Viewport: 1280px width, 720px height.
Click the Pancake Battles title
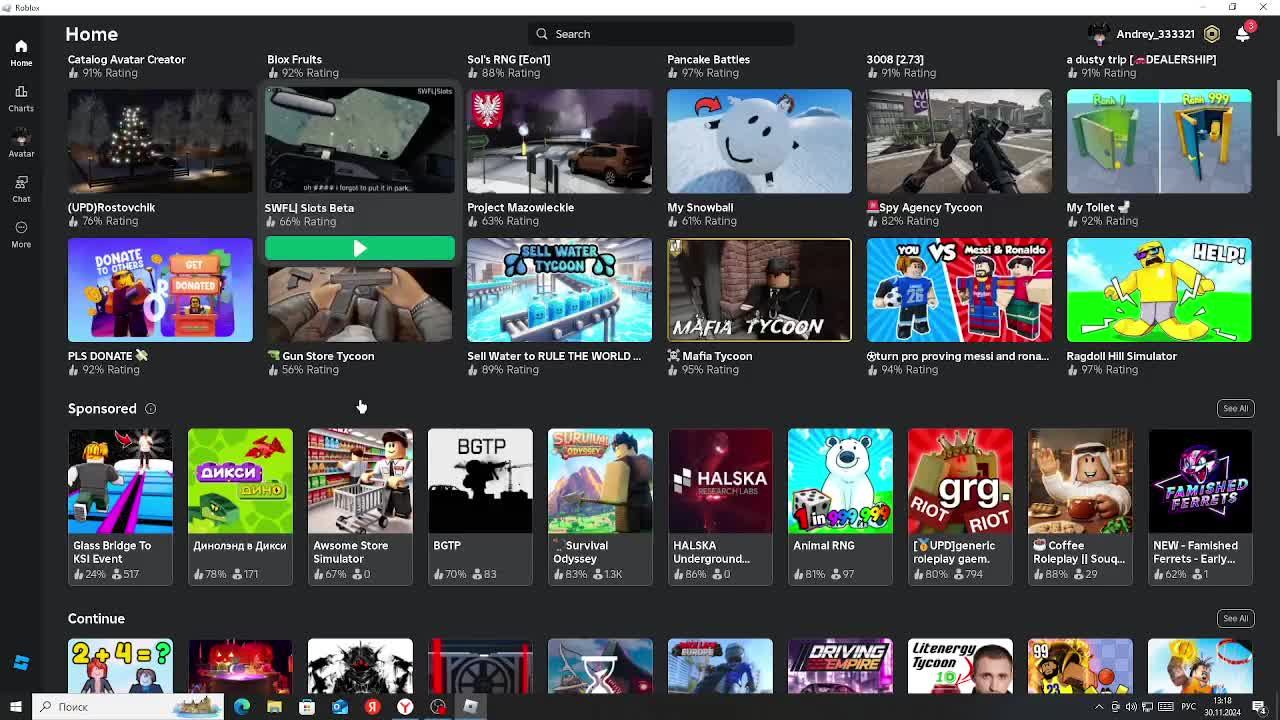tap(709, 59)
